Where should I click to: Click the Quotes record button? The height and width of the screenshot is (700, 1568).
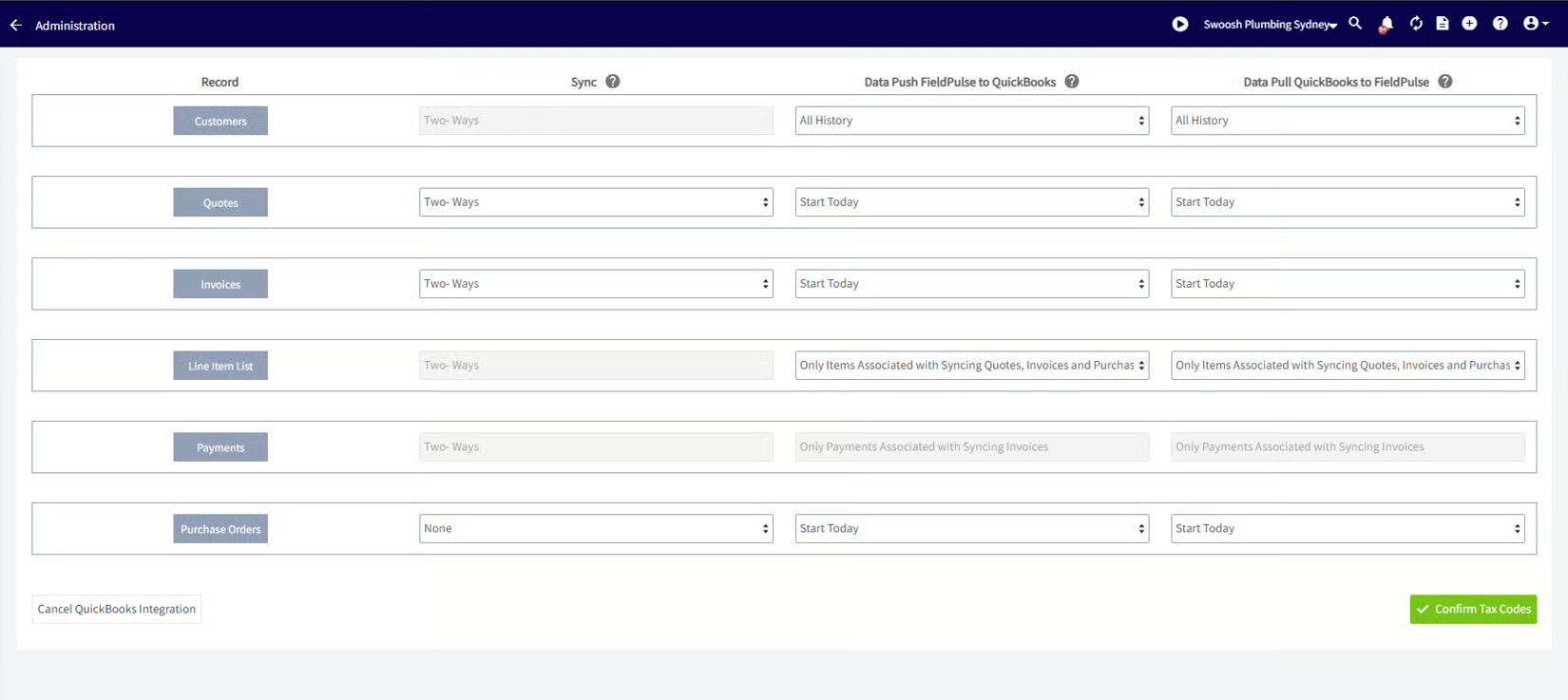pos(220,202)
